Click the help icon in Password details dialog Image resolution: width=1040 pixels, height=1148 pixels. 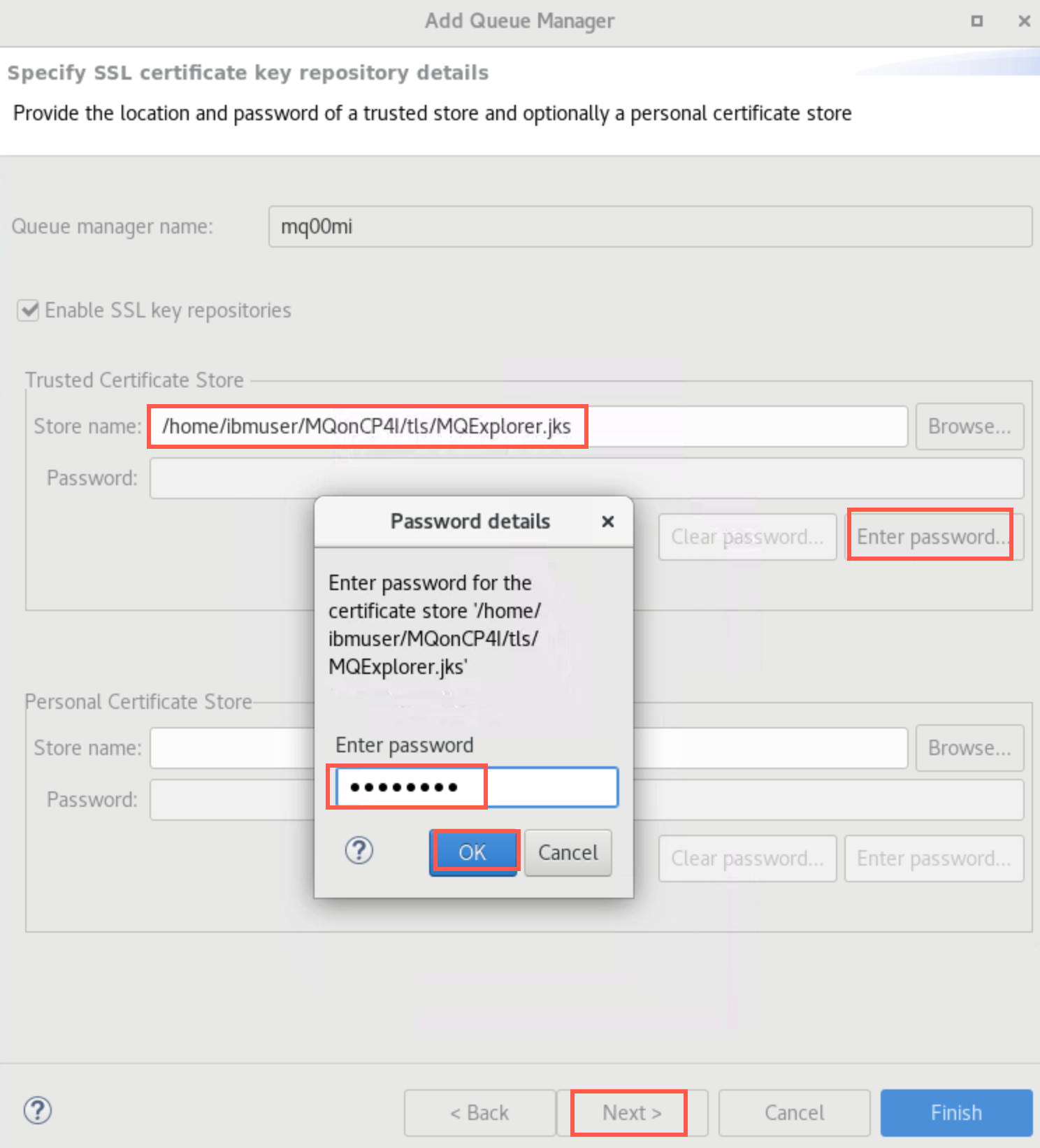click(x=359, y=851)
